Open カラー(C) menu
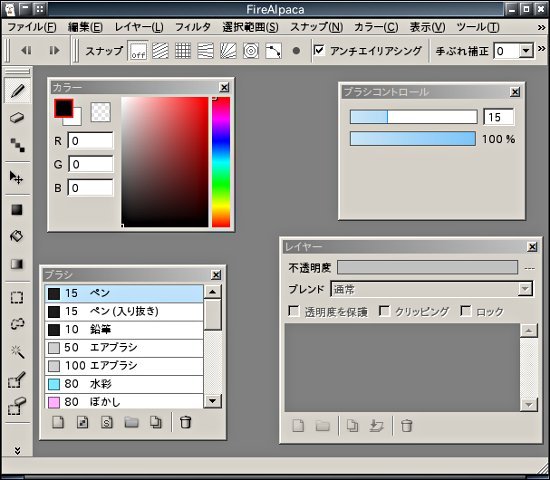The image size is (550, 480). tap(376, 27)
